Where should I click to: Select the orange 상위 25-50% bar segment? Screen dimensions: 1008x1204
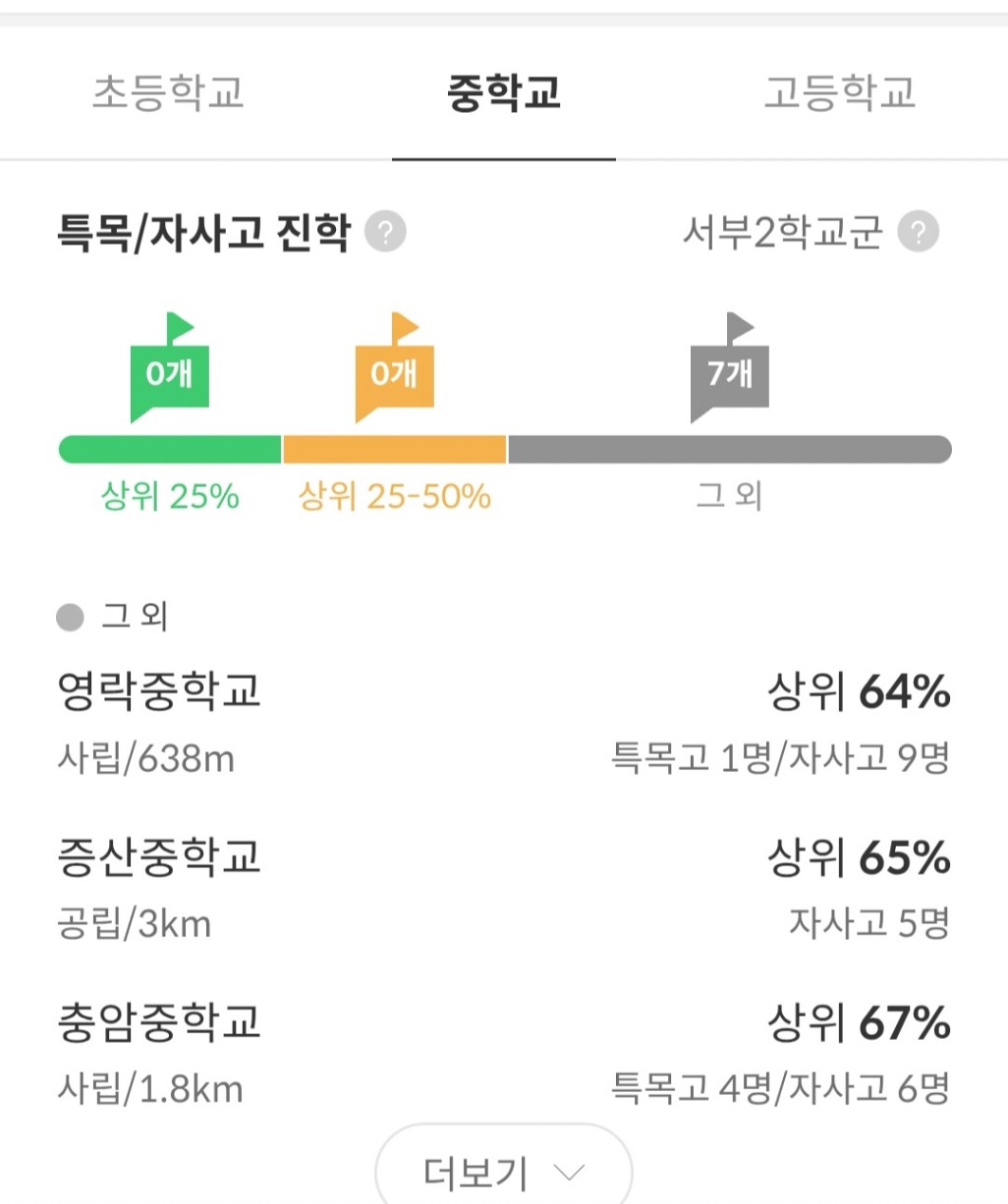tap(395, 449)
